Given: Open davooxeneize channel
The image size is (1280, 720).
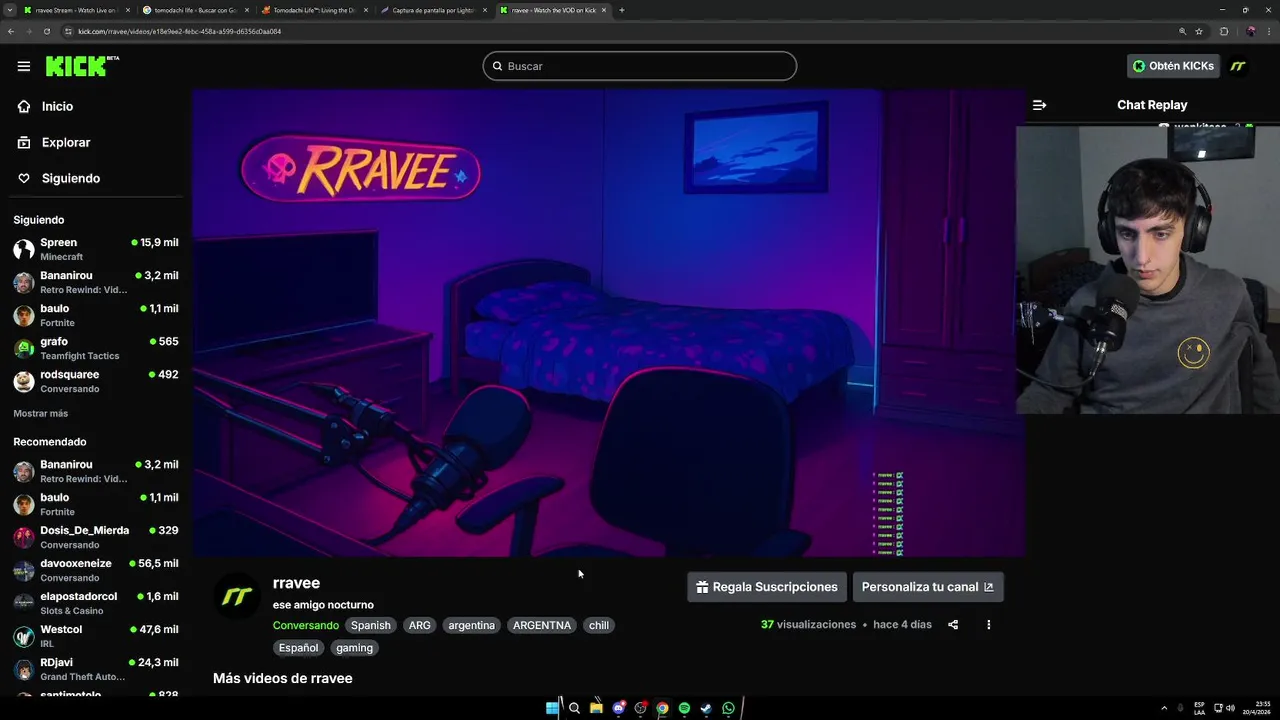Looking at the screenshot, I should [95, 570].
